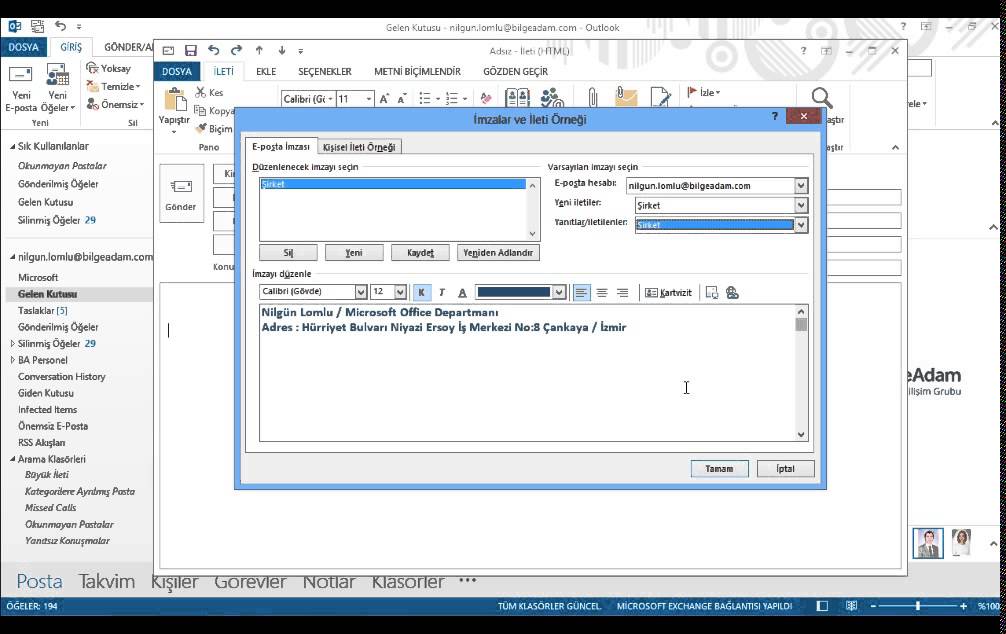Expand BA Personel folder
This screenshot has height=634, width=1006.
(12, 360)
